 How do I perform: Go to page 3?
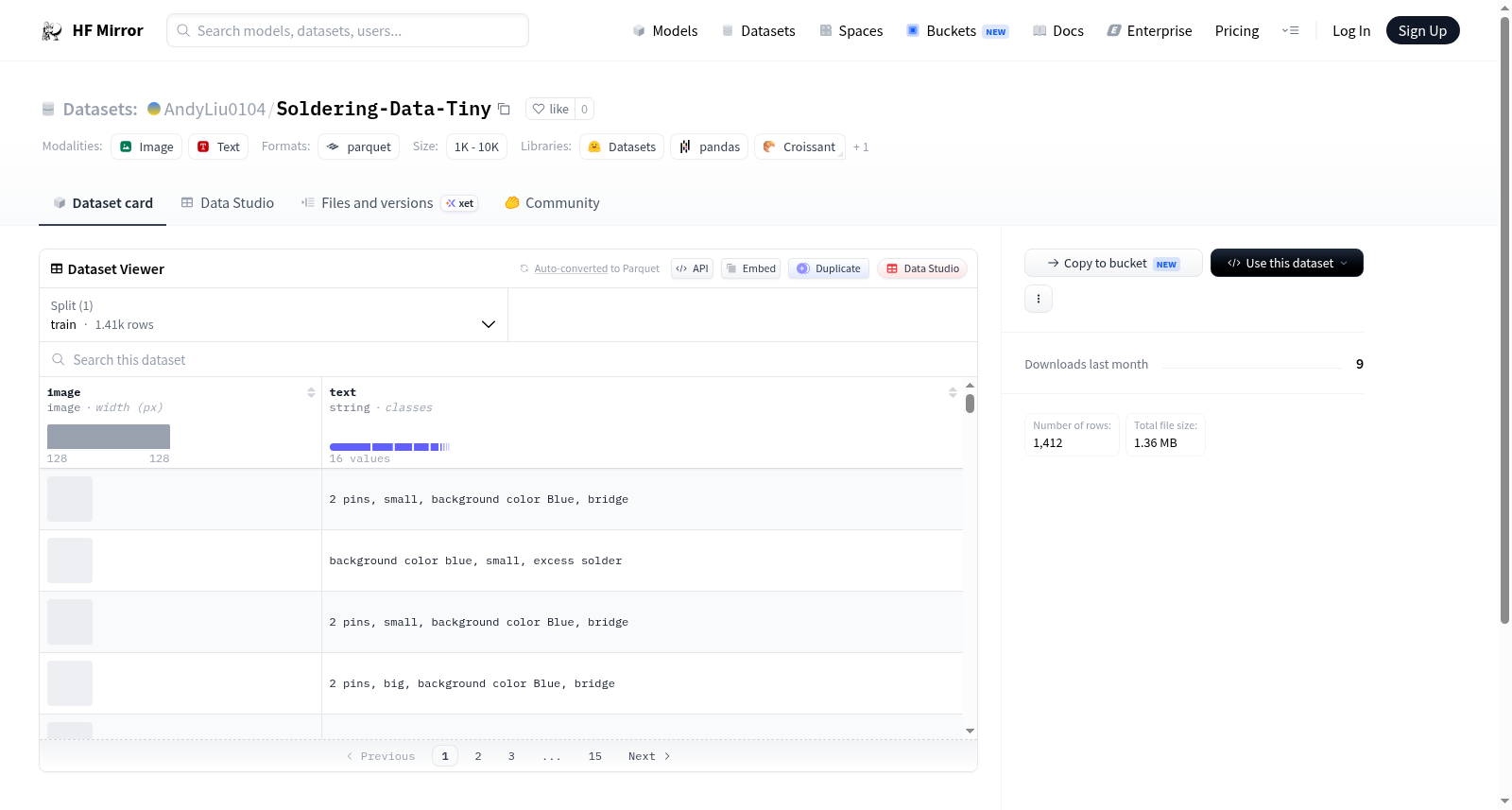coord(511,756)
